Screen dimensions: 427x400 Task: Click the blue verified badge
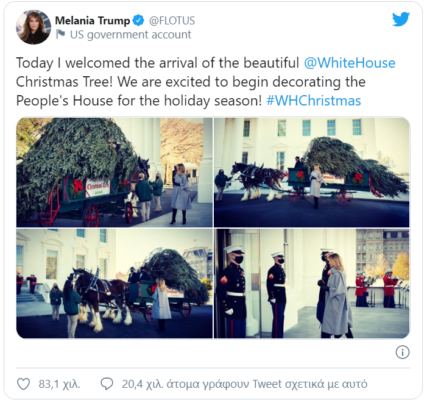[138, 21]
